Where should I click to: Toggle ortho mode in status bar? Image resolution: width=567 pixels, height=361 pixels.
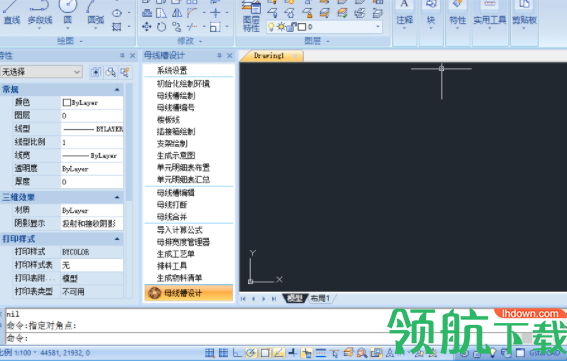237,353
